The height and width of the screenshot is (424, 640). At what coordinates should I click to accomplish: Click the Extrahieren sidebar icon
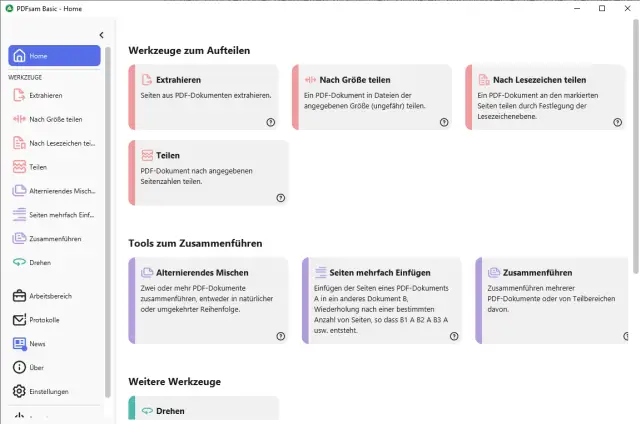(x=19, y=96)
